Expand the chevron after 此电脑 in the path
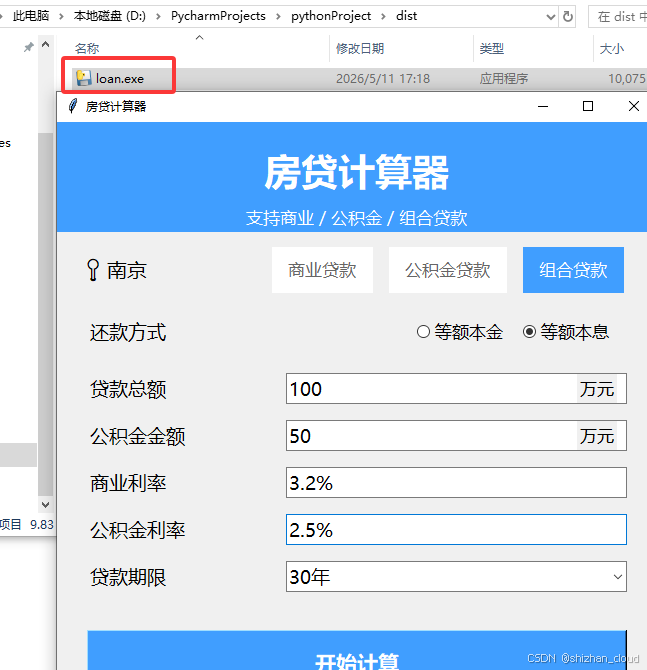 [62, 17]
